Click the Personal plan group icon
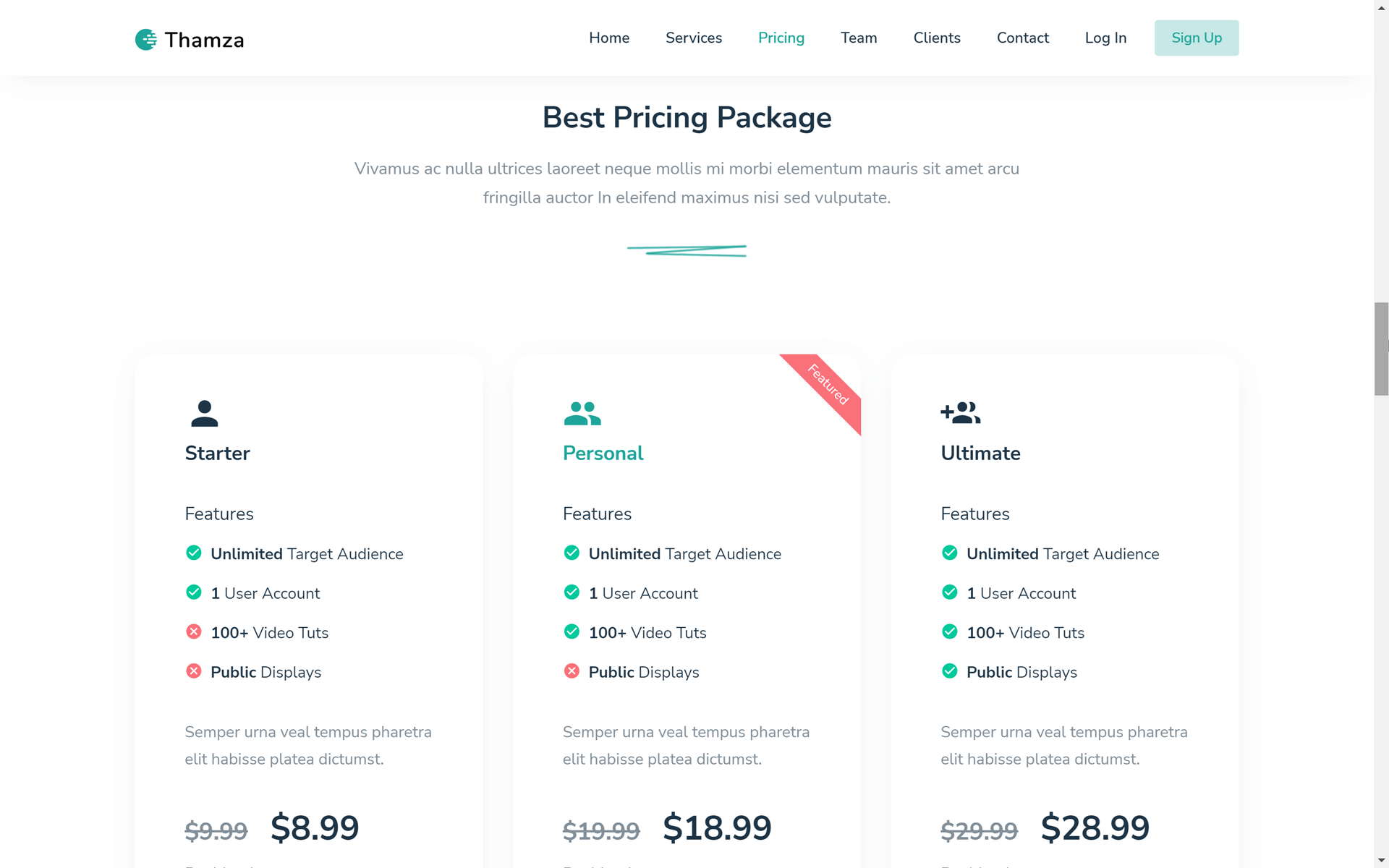Image resolution: width=1389 pixels, height=868 pixels. (x=582, y=413)
